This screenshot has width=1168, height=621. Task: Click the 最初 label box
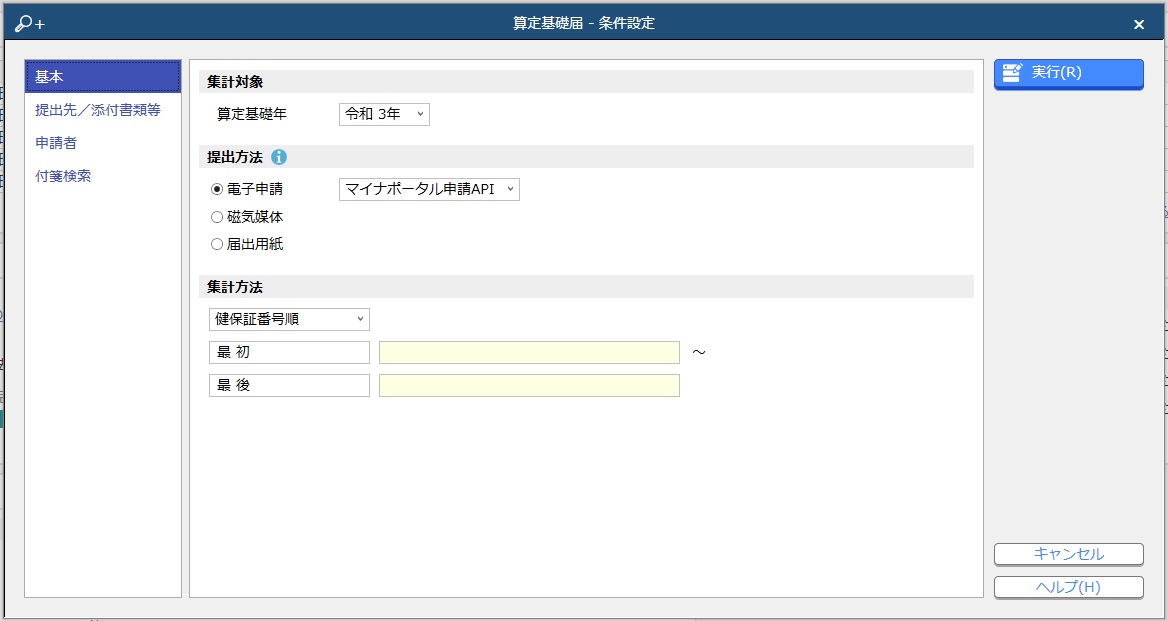click(289, 352)
